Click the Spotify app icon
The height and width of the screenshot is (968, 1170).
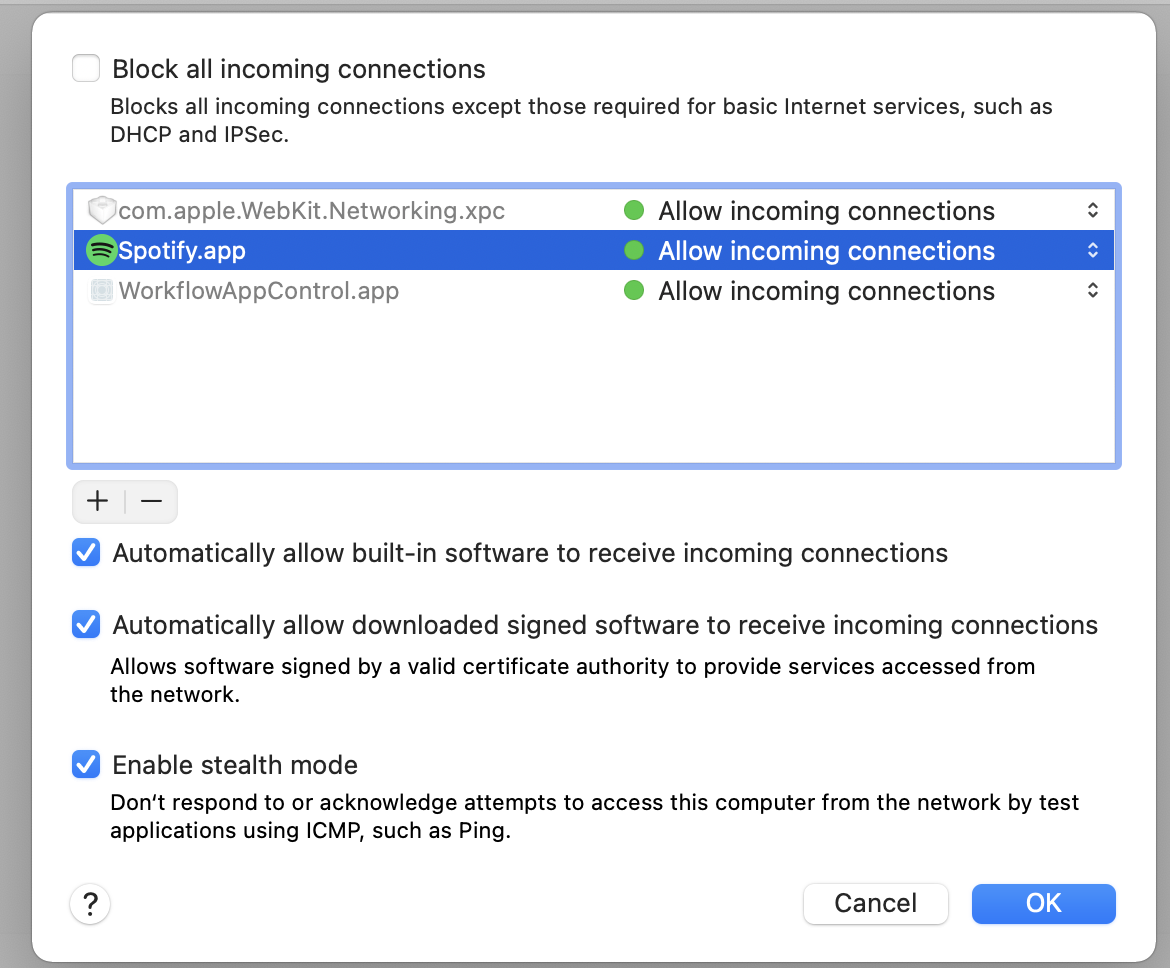(x=101, y=251)
